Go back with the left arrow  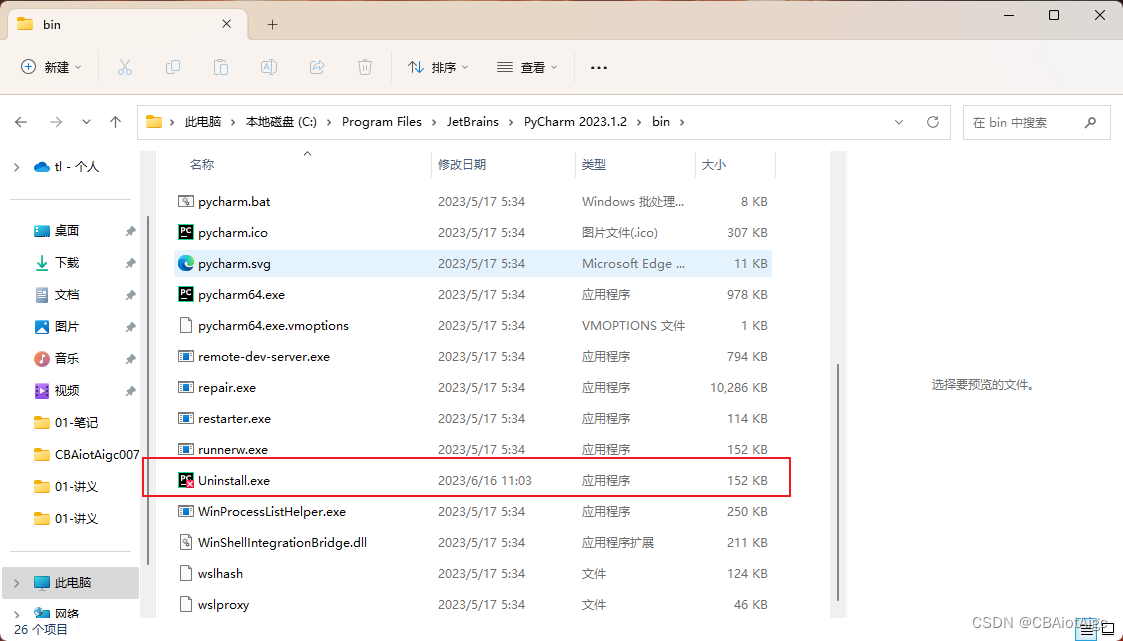(x=21, y=122)
